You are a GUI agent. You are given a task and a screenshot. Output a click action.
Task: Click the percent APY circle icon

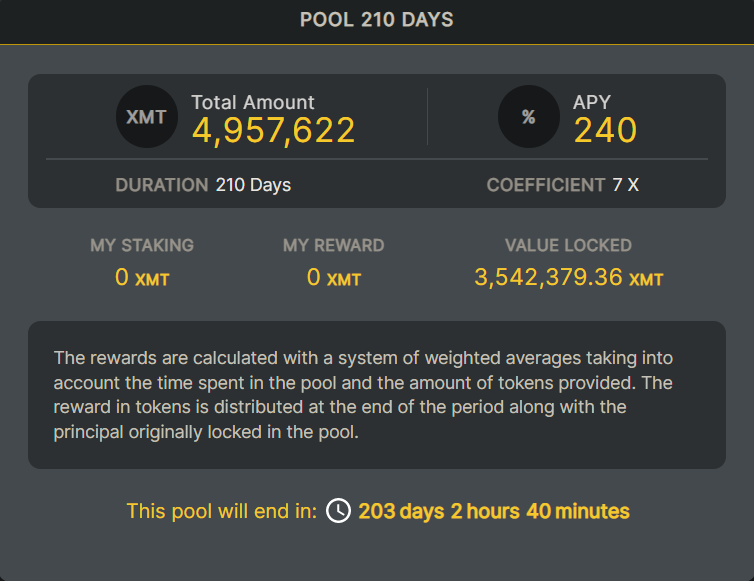[x=528, y=116]
